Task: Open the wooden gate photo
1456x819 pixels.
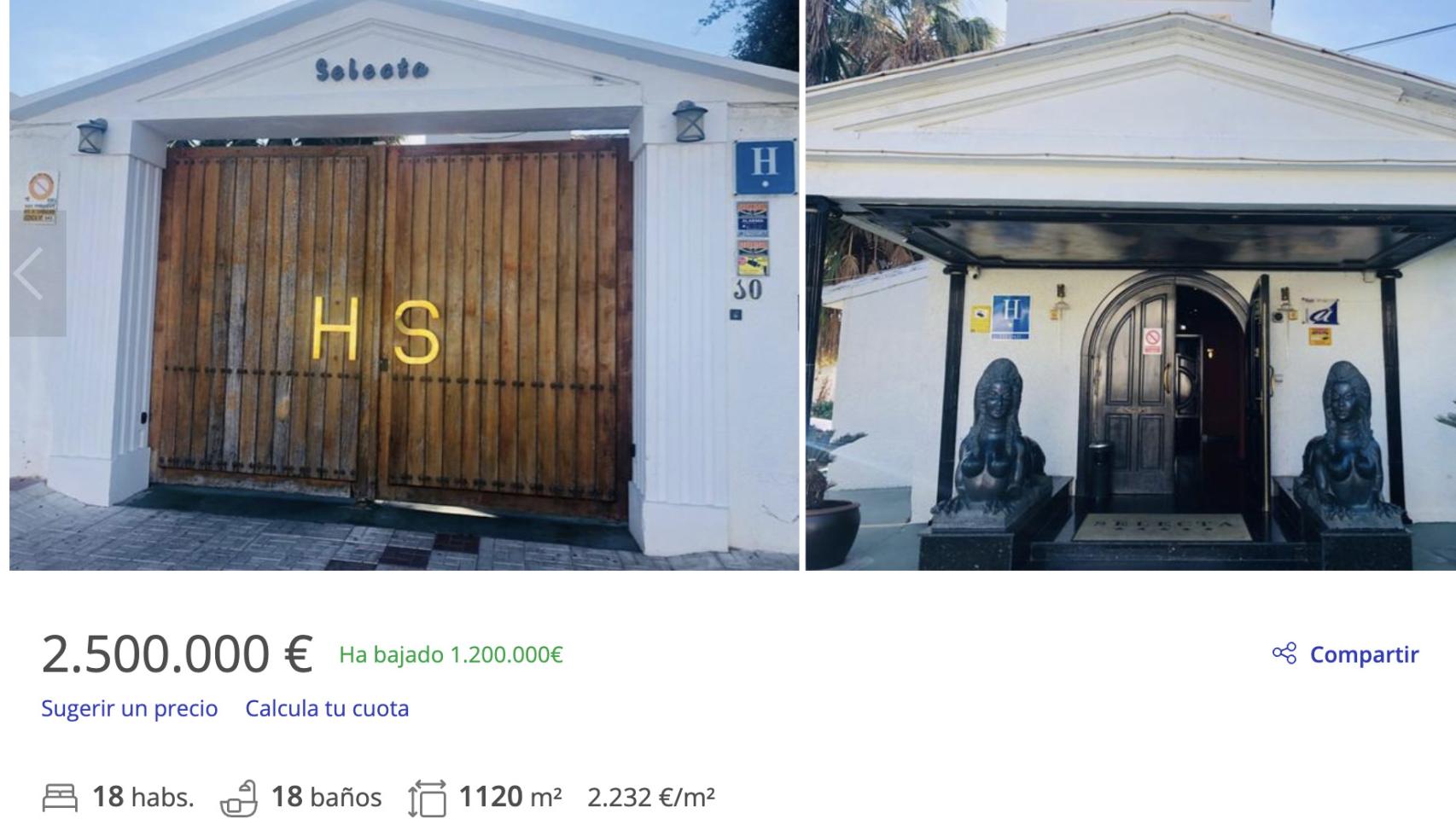Action: (404, 285)
